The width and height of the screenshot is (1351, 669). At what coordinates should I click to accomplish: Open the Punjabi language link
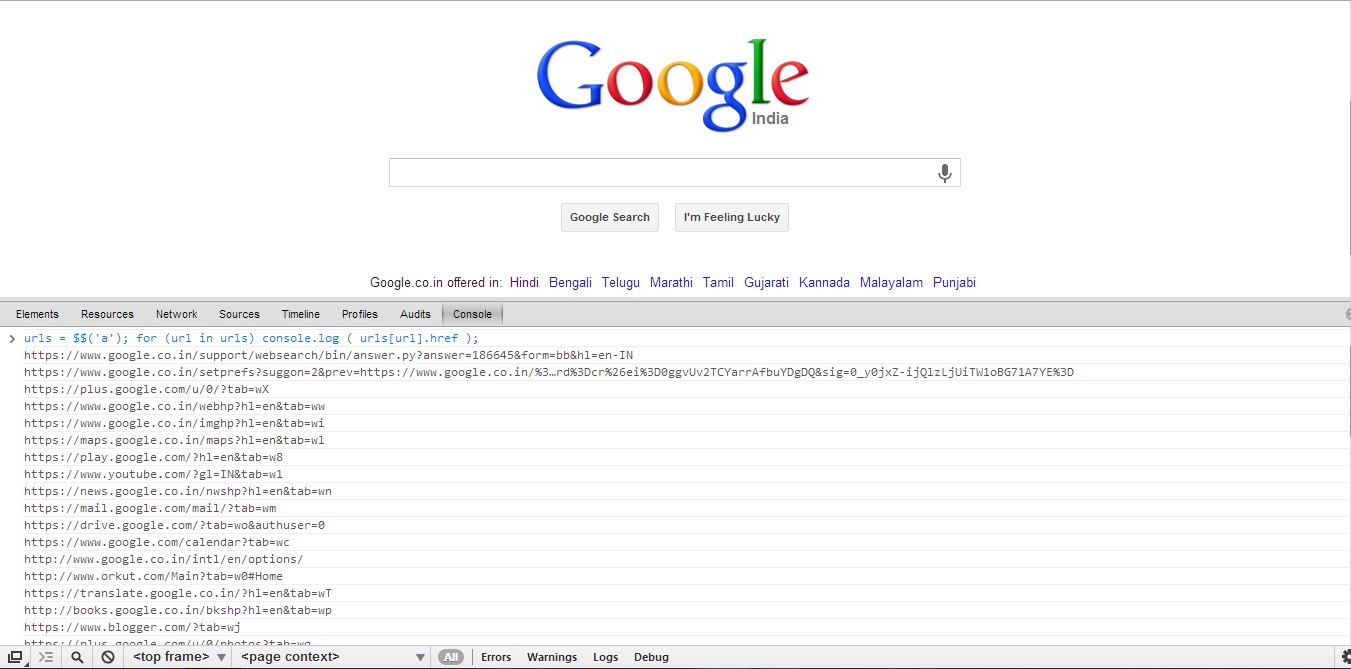[x=954, y=283]
